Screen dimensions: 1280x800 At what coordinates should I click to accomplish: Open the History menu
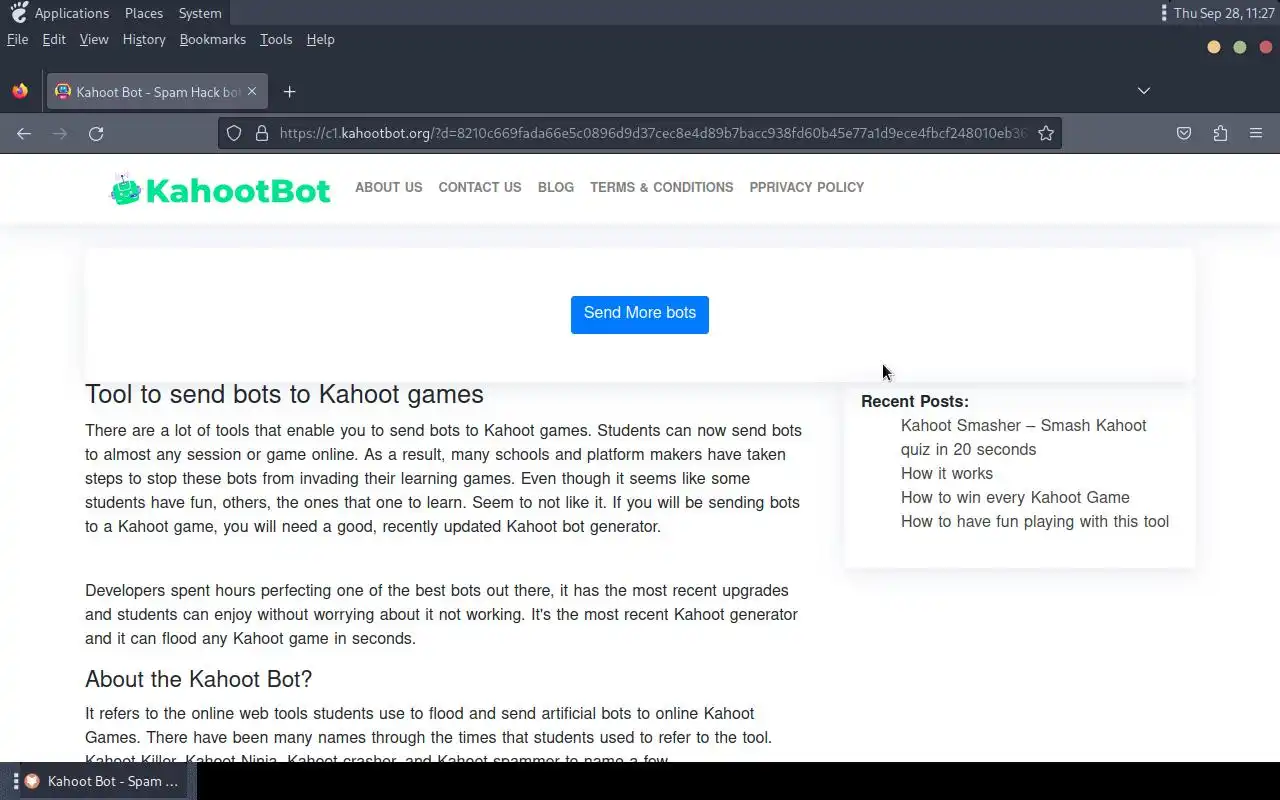(144, 39)
